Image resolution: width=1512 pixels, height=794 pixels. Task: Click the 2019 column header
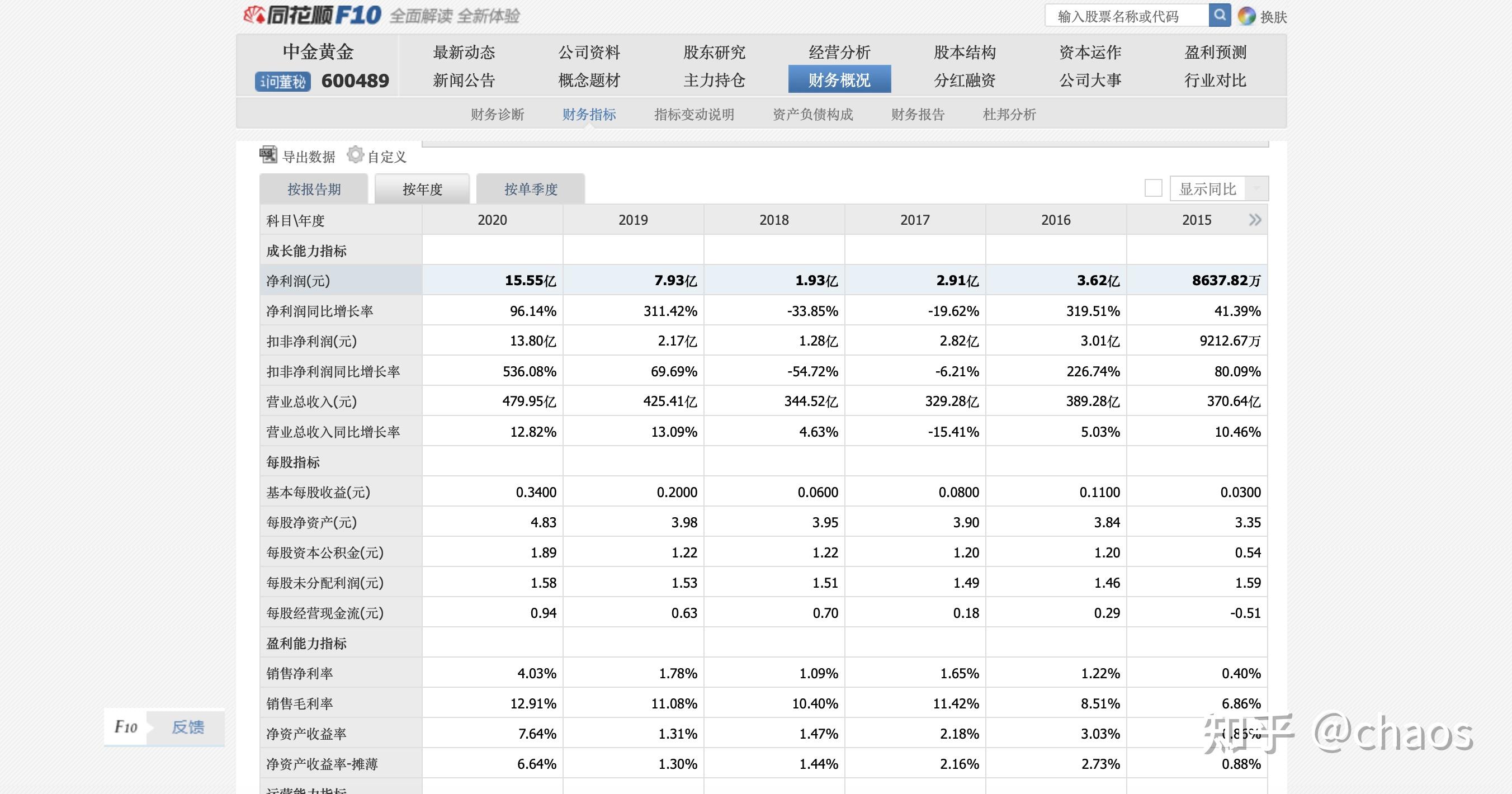633,220
